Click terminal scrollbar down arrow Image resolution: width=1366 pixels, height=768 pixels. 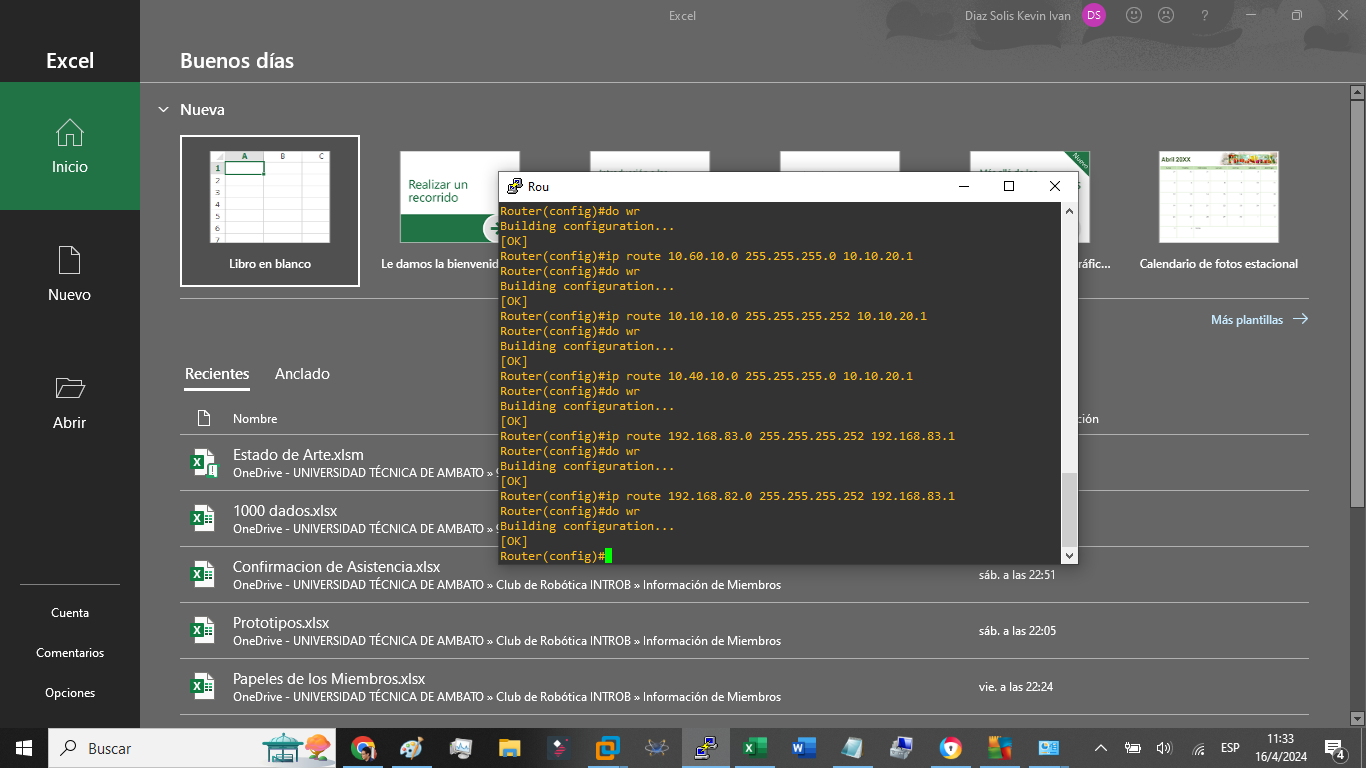click(1069, 555)
